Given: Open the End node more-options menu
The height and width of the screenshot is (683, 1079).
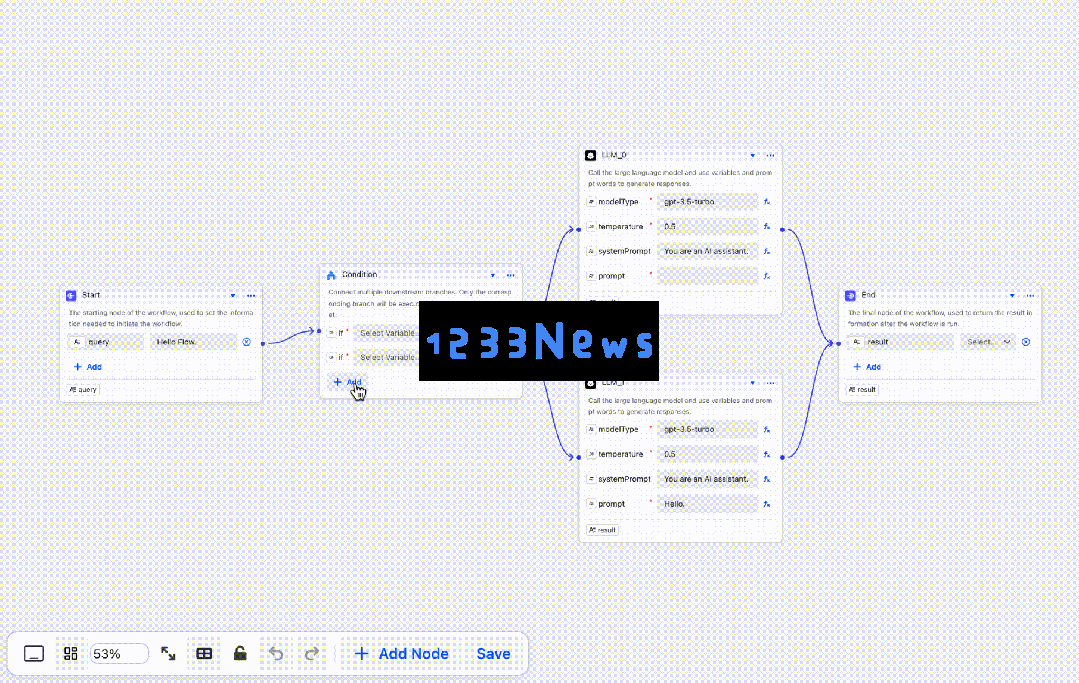Looking at the screenshot, I should coord(1030,296).
